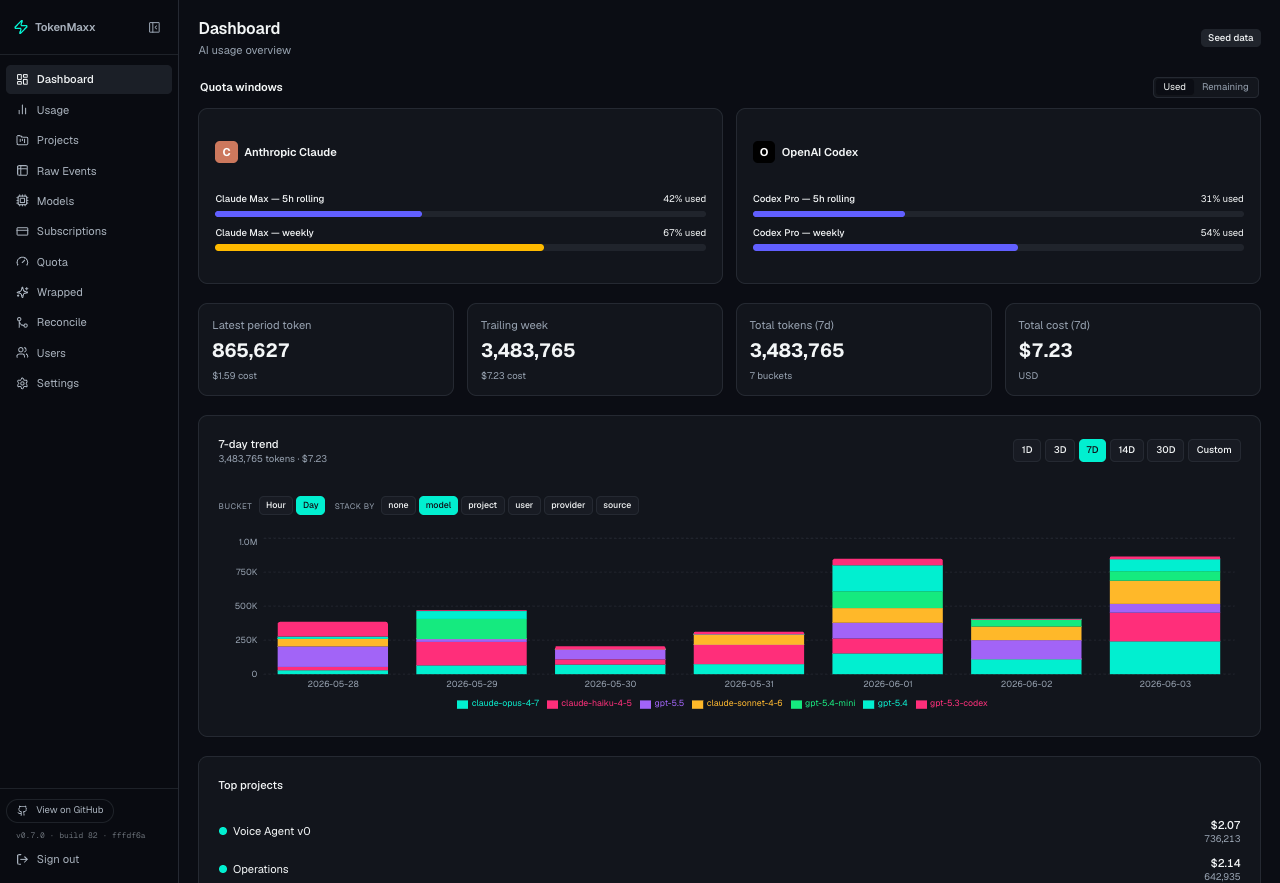The width and height of the screenshot is (1280, 883).
Task: Click the "42% used" label
Action: pyautogui.click(x=684, y=199)
